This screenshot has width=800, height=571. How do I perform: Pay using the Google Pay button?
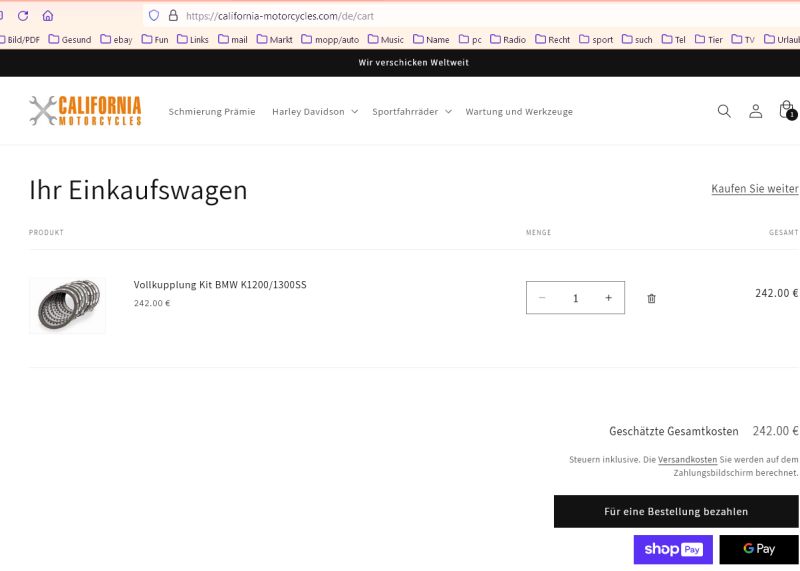click(x=759, y=549)
